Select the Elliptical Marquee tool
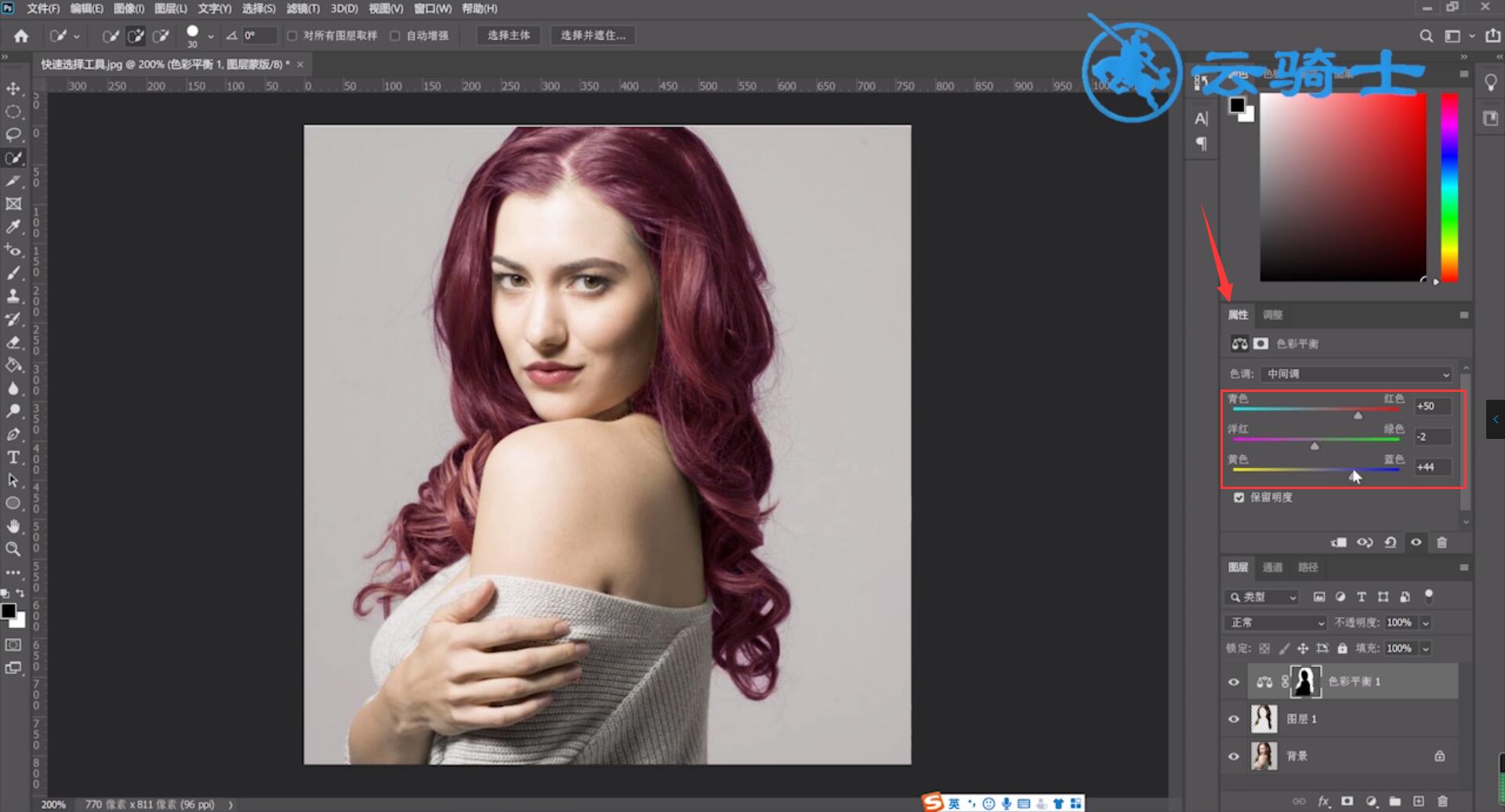1505x812 pixels. coord(13,111)
